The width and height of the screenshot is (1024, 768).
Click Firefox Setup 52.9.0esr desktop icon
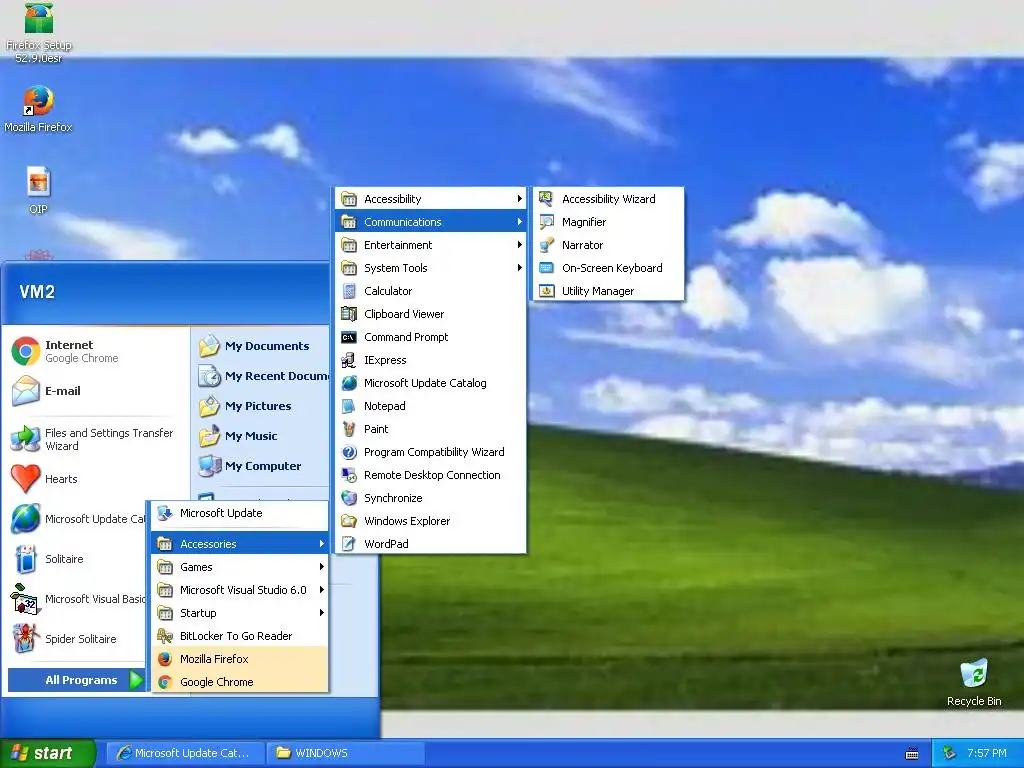(39, 33)
